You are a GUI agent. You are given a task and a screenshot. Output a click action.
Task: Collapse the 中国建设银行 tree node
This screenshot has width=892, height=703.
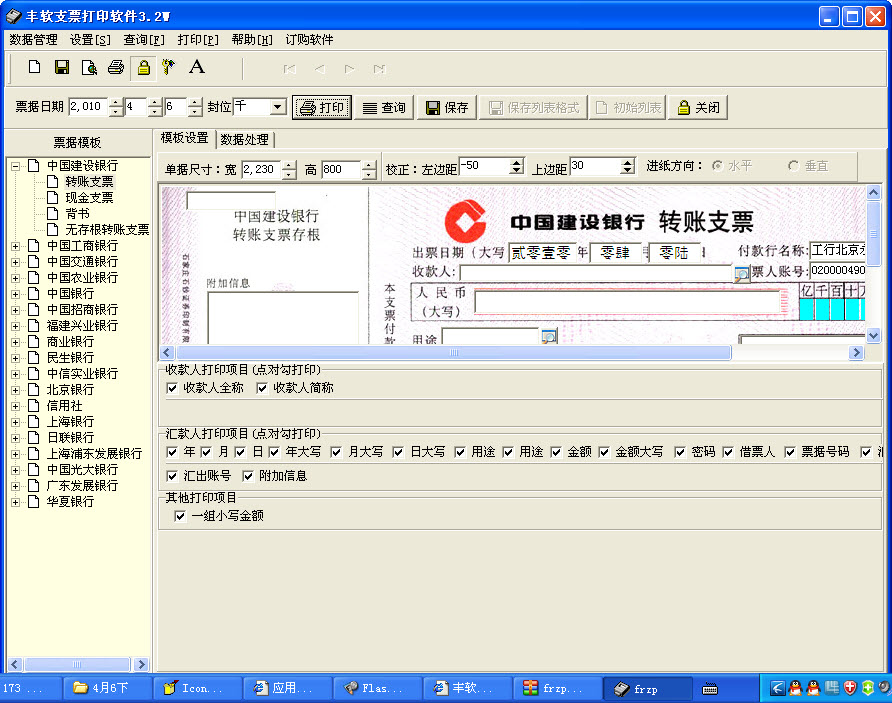coord(16,166)
